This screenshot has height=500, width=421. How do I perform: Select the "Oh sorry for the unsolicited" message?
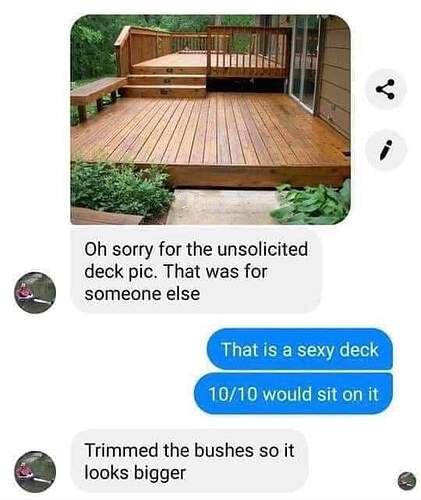click(197, 271)
